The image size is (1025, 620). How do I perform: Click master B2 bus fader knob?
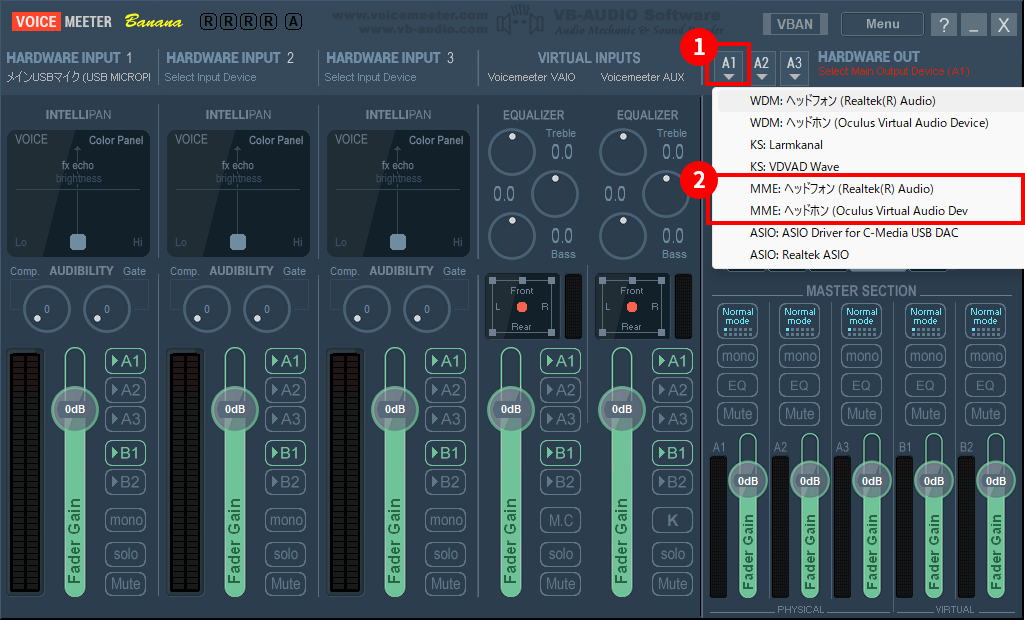coord(996,481)
